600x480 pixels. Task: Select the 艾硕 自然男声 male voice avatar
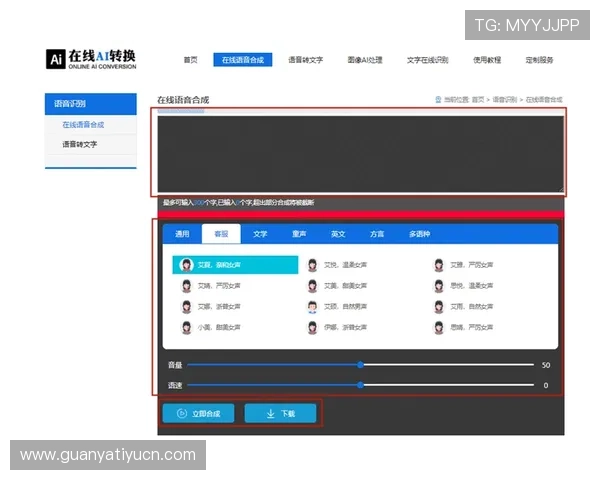click(312, 307)
